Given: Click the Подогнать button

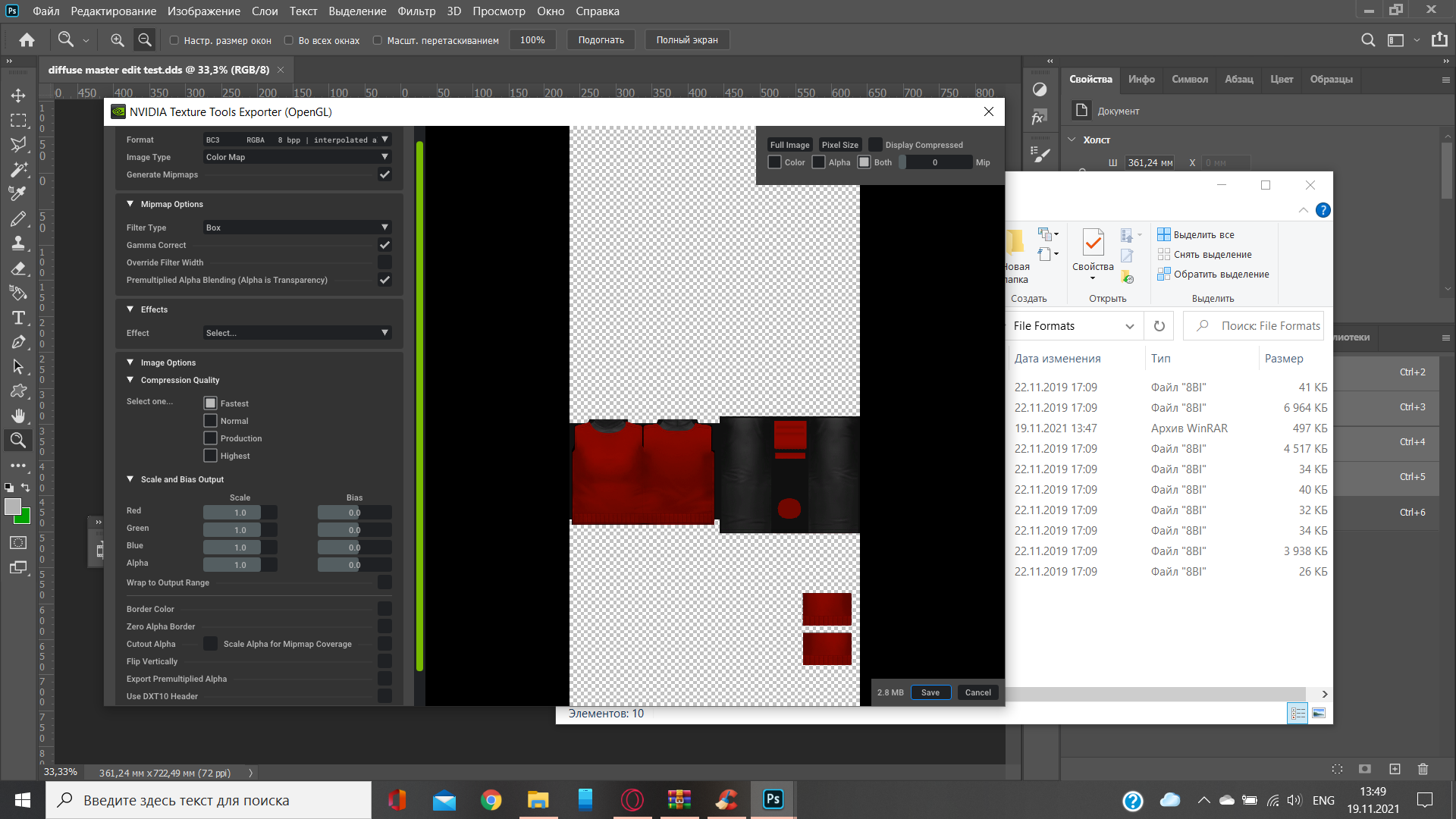Looking at the screenshot, I should pyautogui.click(x=601, y=40).
